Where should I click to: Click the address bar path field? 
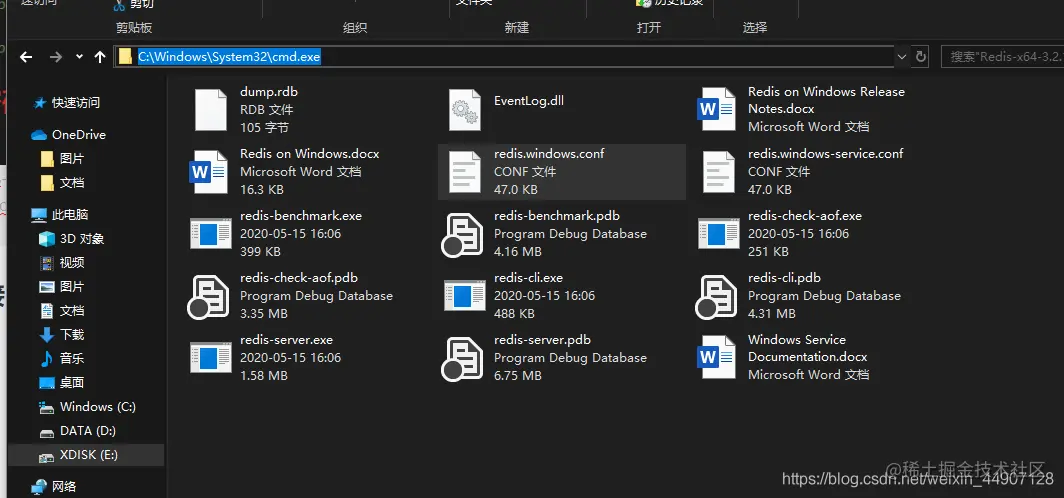tap(504, 57)
